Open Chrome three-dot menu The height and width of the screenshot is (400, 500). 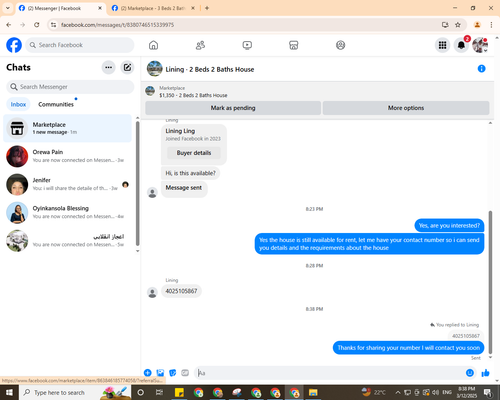(491, 25)
